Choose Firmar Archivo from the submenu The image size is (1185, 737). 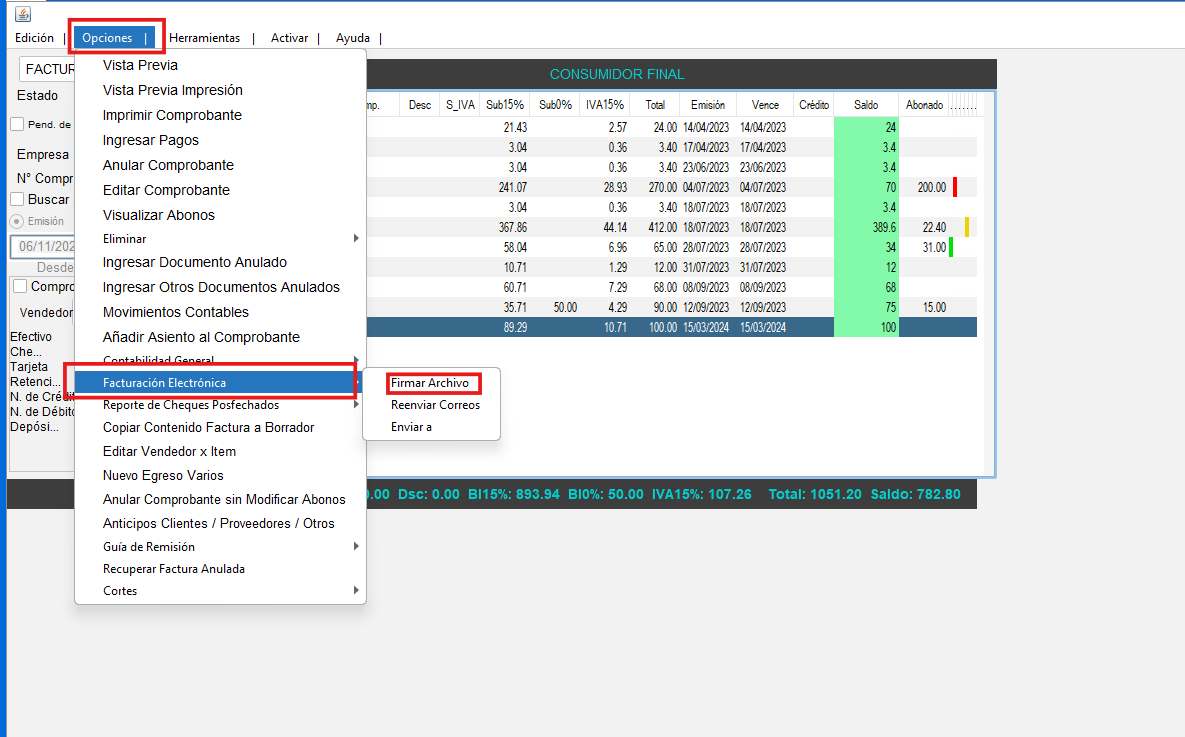(x=430, y=383)
